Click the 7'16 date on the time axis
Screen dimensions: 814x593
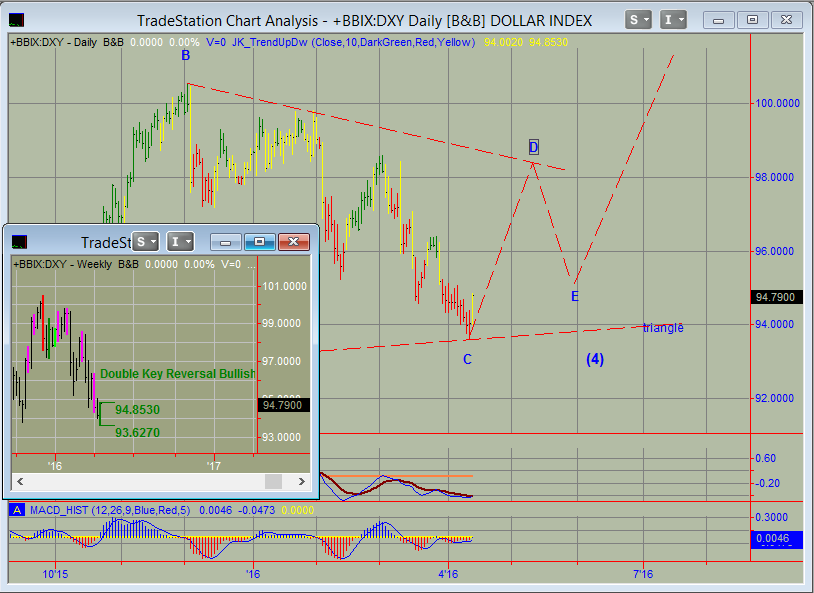(x=643, y=574)
